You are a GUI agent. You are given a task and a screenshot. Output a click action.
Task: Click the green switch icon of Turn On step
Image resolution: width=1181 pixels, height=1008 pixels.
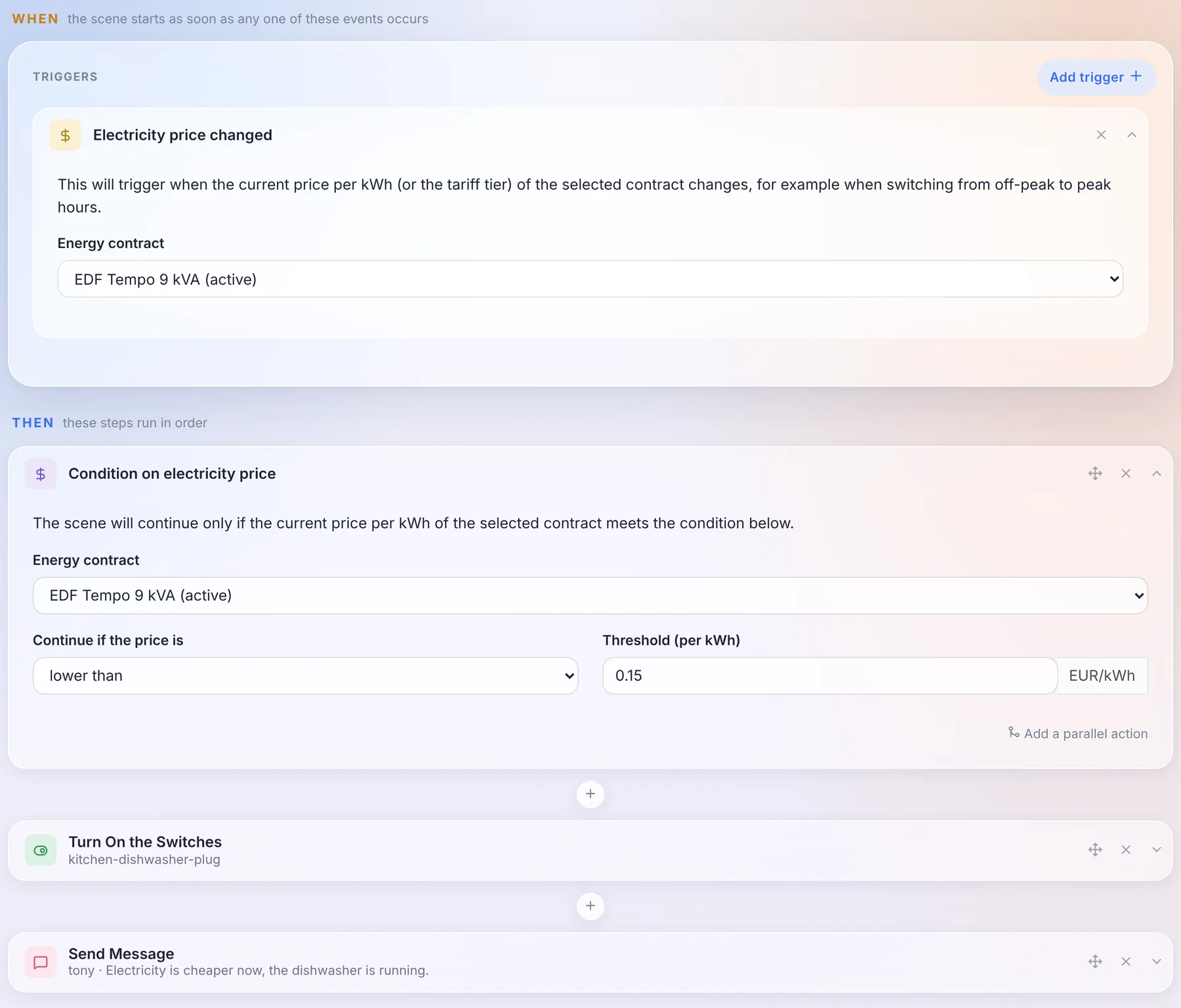tap(41, 851)
